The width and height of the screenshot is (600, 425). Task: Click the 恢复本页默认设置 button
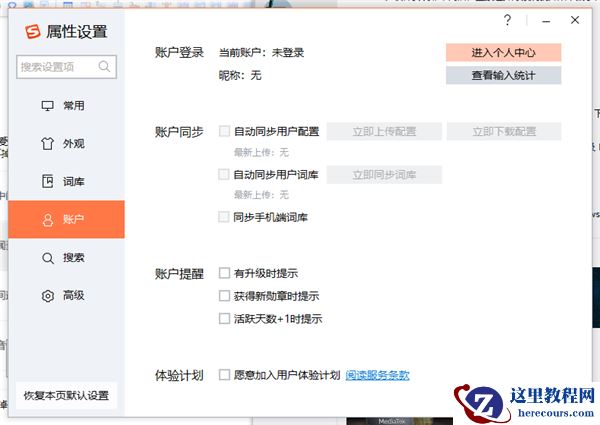tap(67, 395)
